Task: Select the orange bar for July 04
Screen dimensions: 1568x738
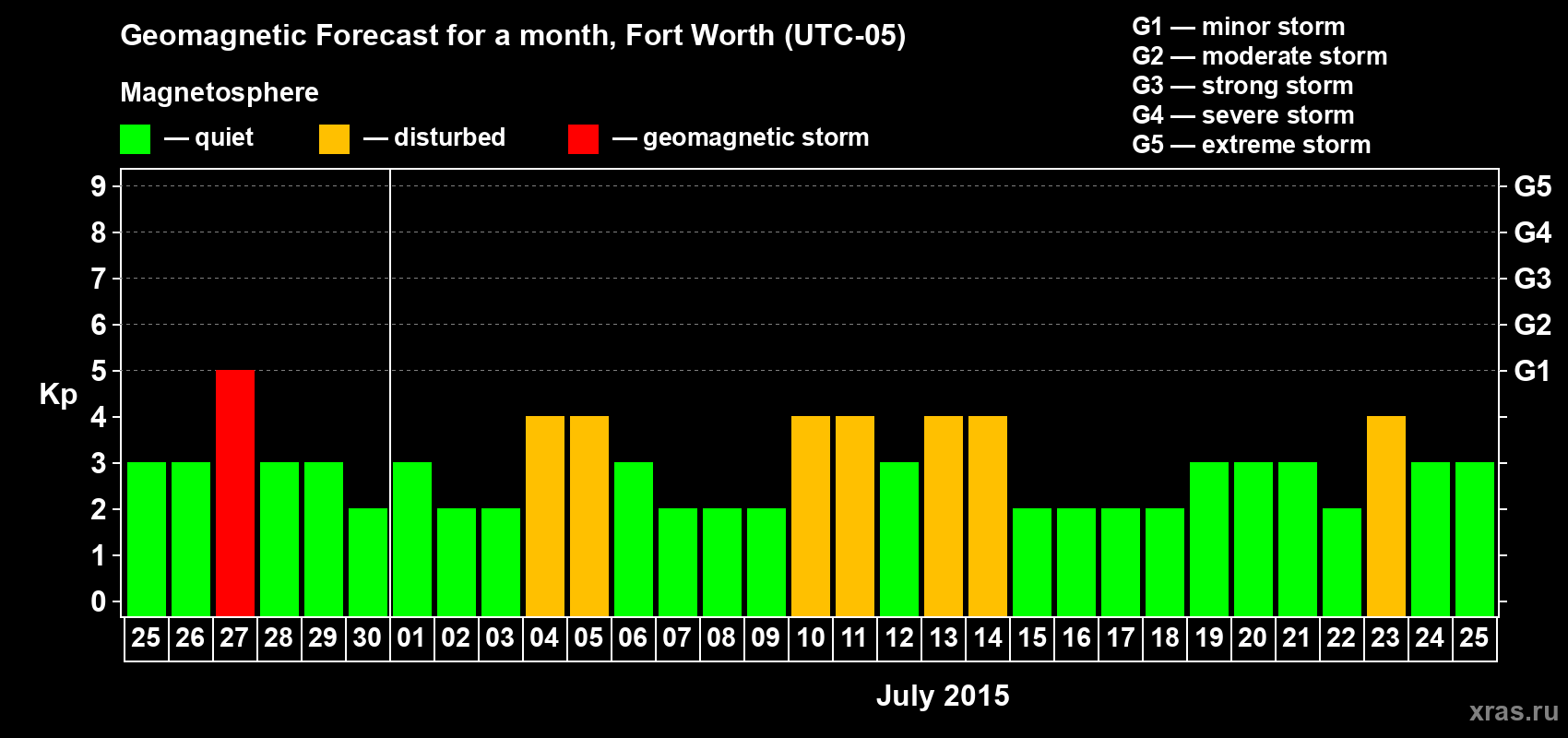Action: pos(545,517)
